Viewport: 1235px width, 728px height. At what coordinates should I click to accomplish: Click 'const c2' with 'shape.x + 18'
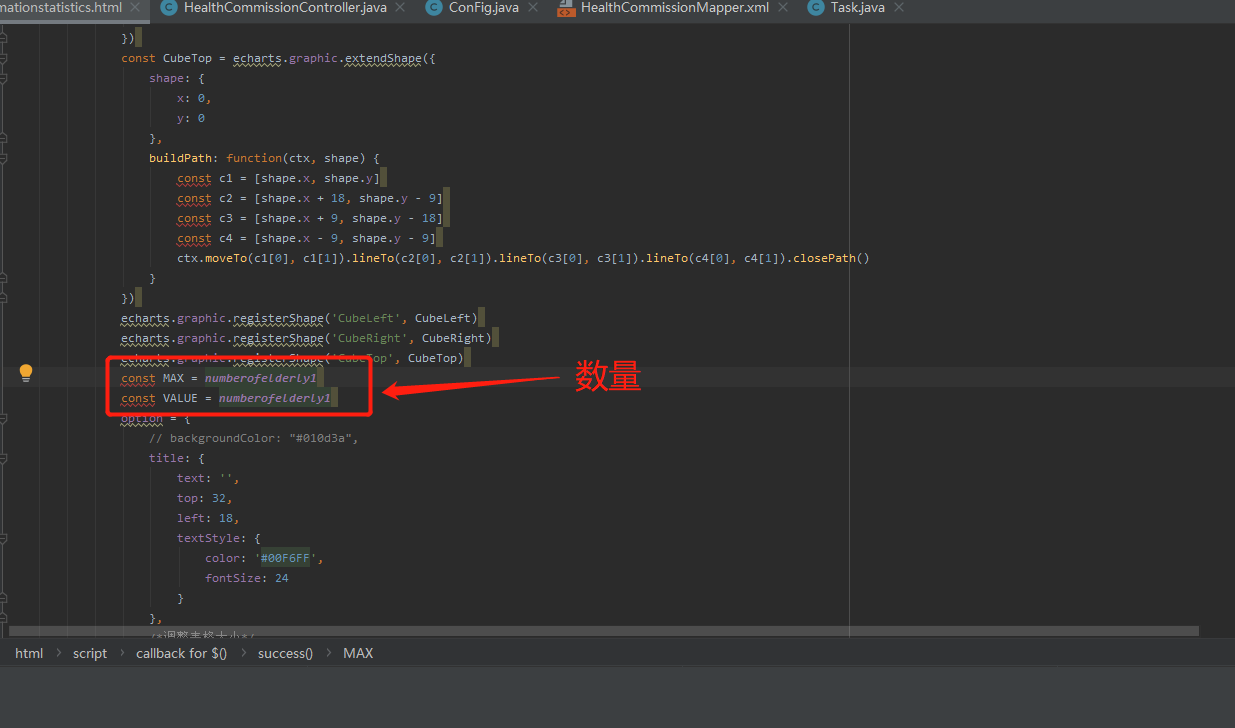310,198
